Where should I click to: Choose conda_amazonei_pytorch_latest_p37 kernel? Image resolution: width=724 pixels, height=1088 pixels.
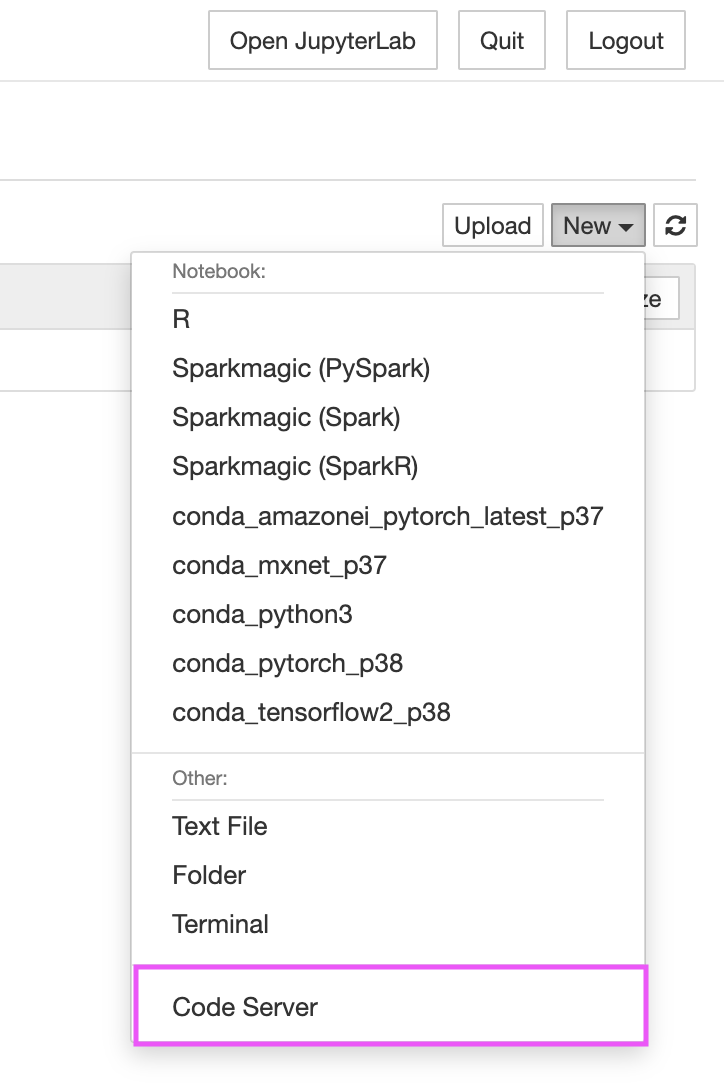click(x=388, y=516)
